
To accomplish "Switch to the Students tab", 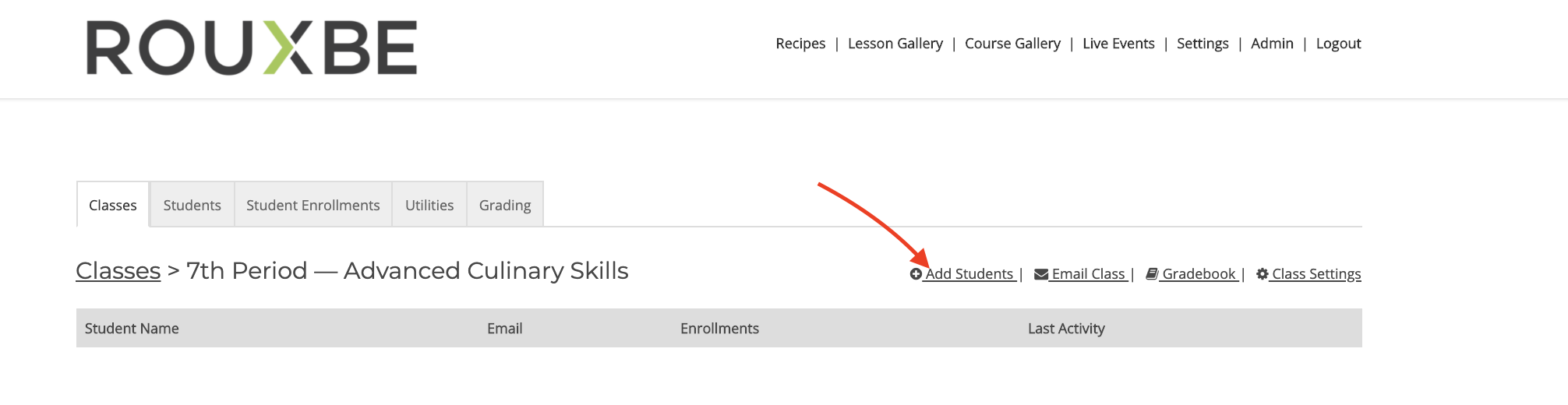I will click(192, 205).
